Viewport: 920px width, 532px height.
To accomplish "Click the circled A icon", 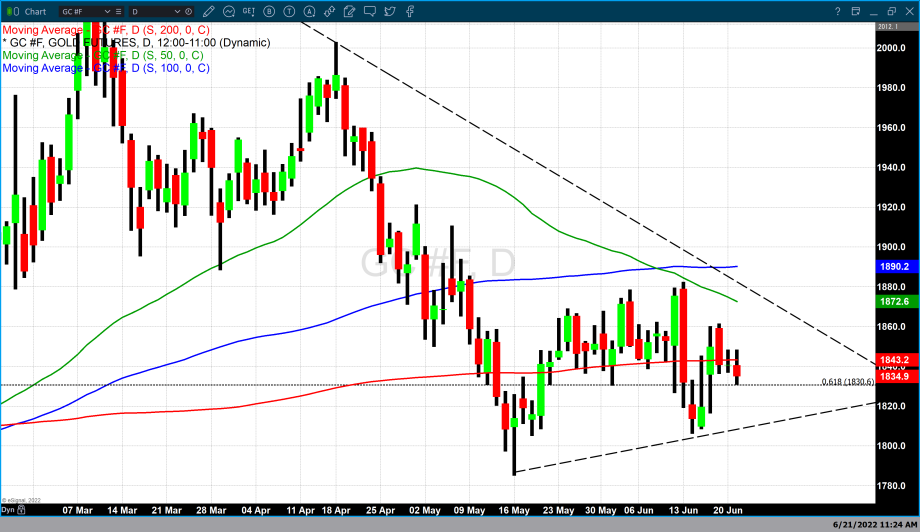I will [309, 11].
